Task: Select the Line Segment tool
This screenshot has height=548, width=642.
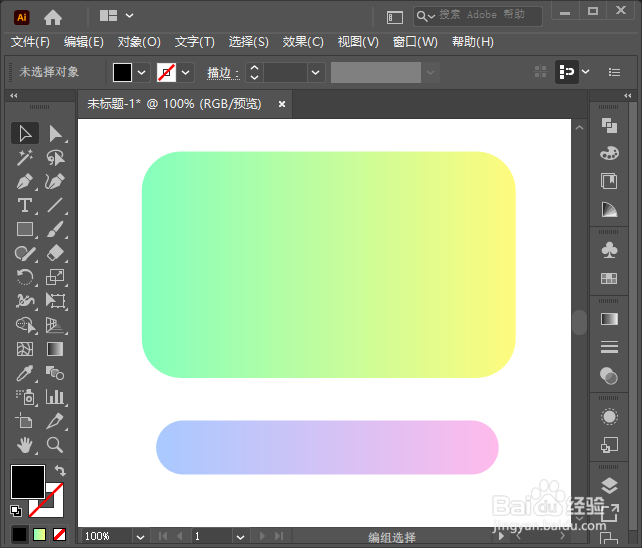Action: [55, 205]
